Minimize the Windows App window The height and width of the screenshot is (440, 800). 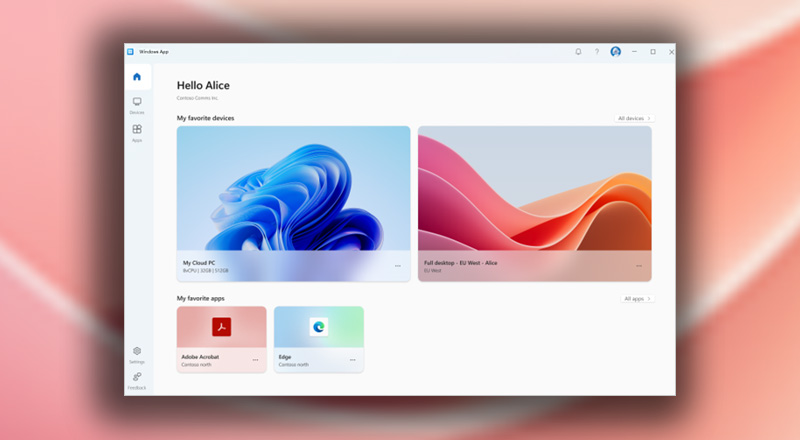[x=634, y=52]
